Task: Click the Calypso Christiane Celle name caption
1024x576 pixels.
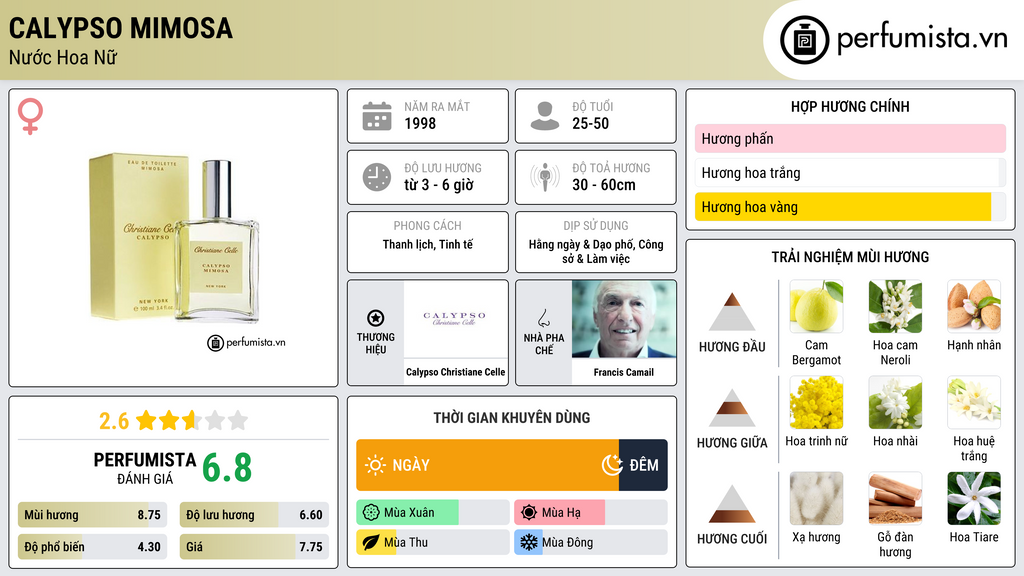Action: click(456, 372)
